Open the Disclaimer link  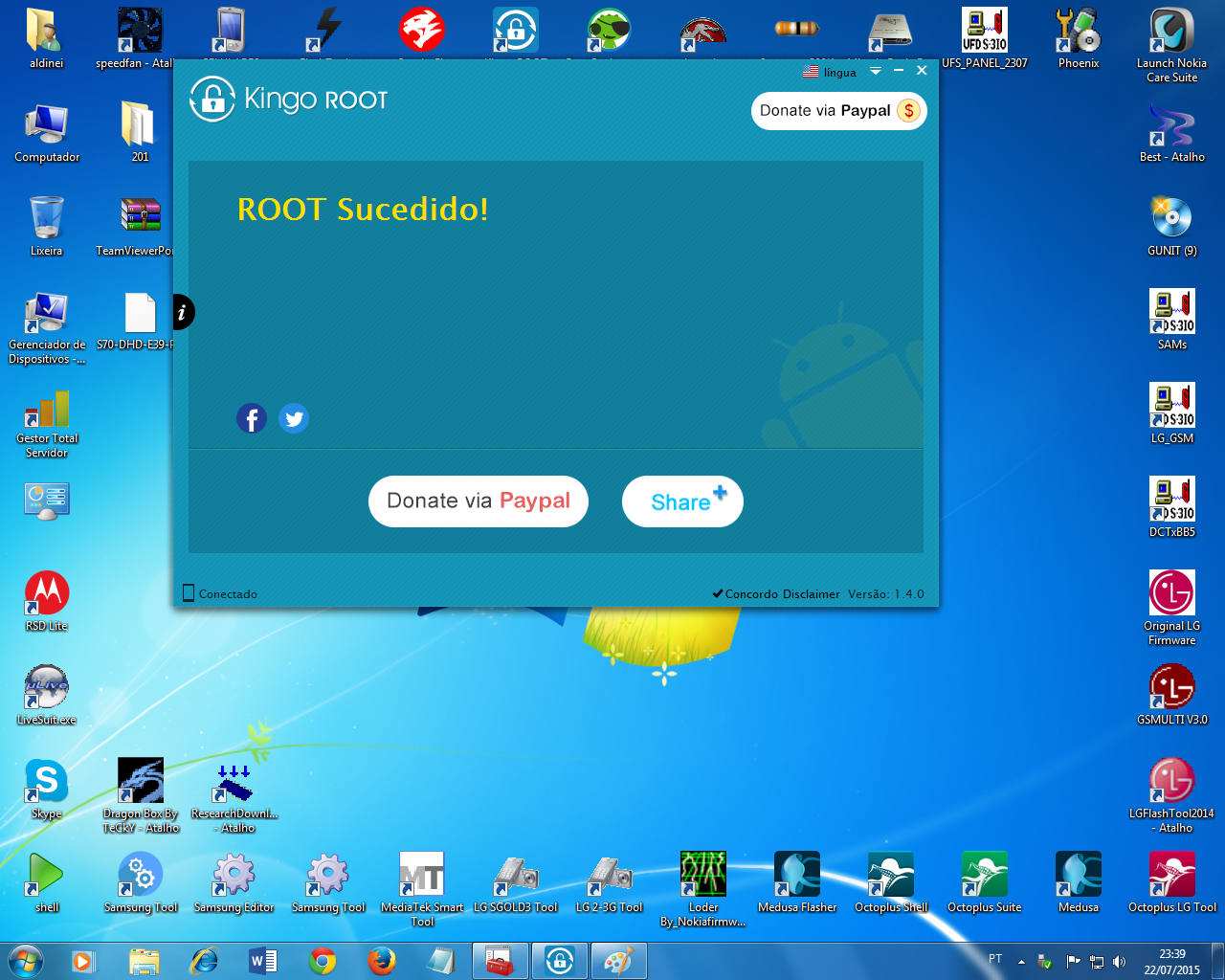(x=811, y=594)
